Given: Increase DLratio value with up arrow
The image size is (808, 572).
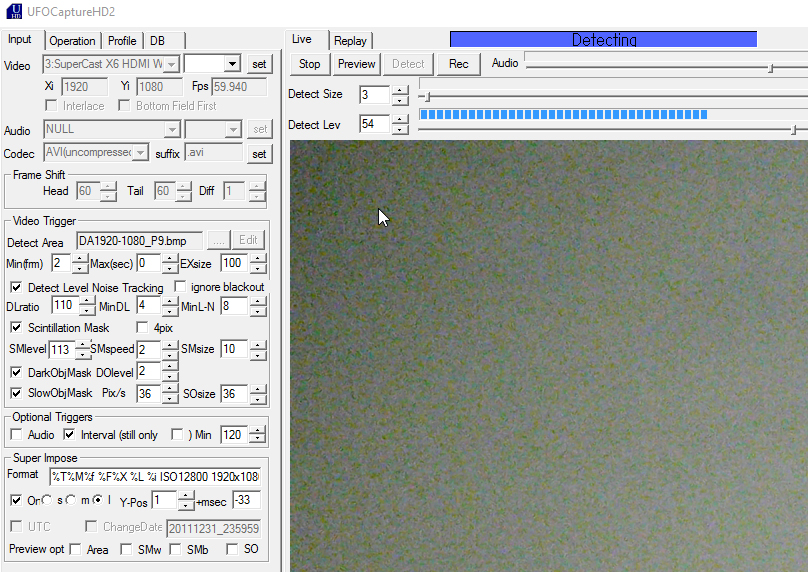Looking at the screenshot, I should [87, 301].
